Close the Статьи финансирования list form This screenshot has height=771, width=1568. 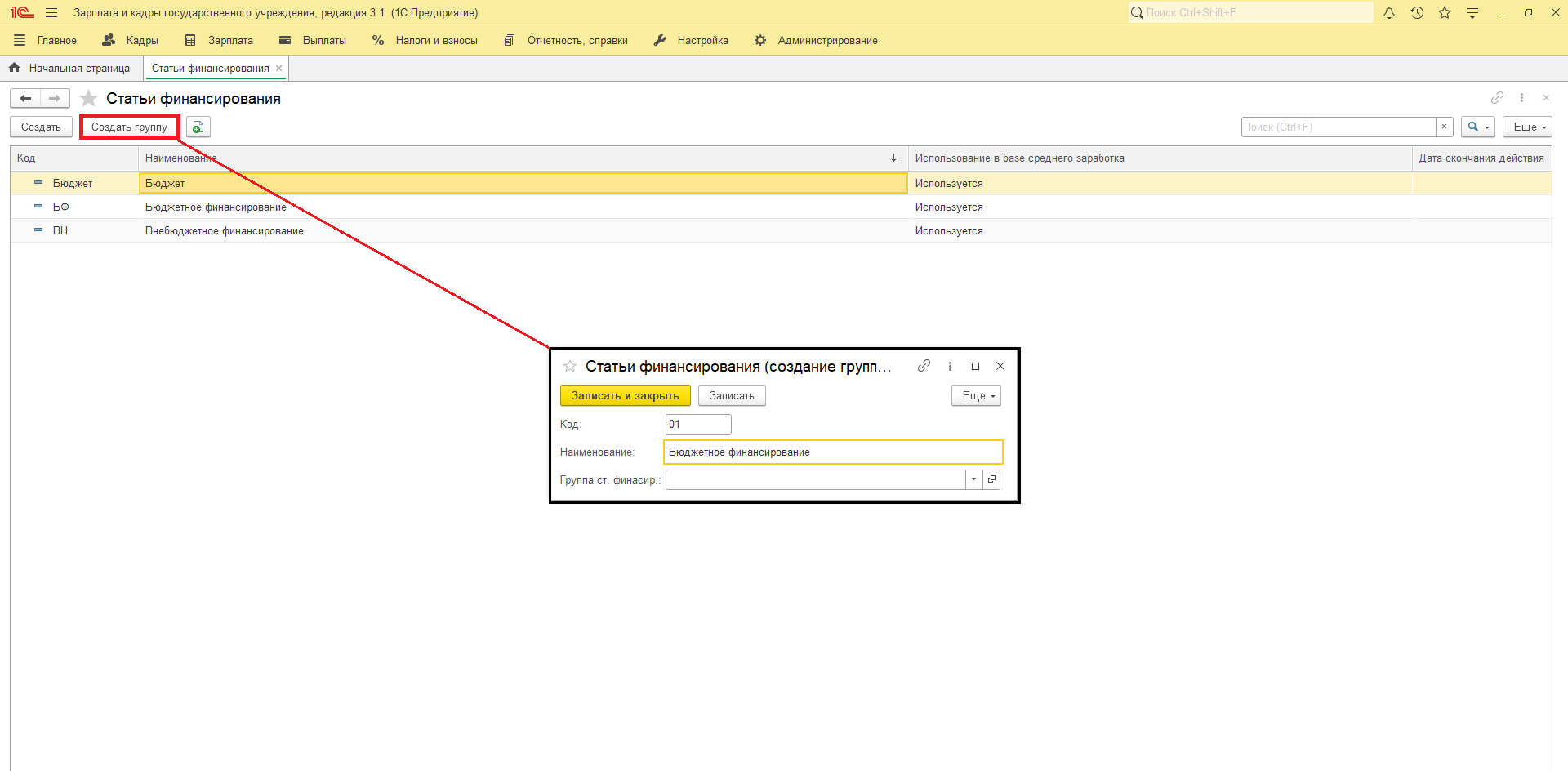1546,98
